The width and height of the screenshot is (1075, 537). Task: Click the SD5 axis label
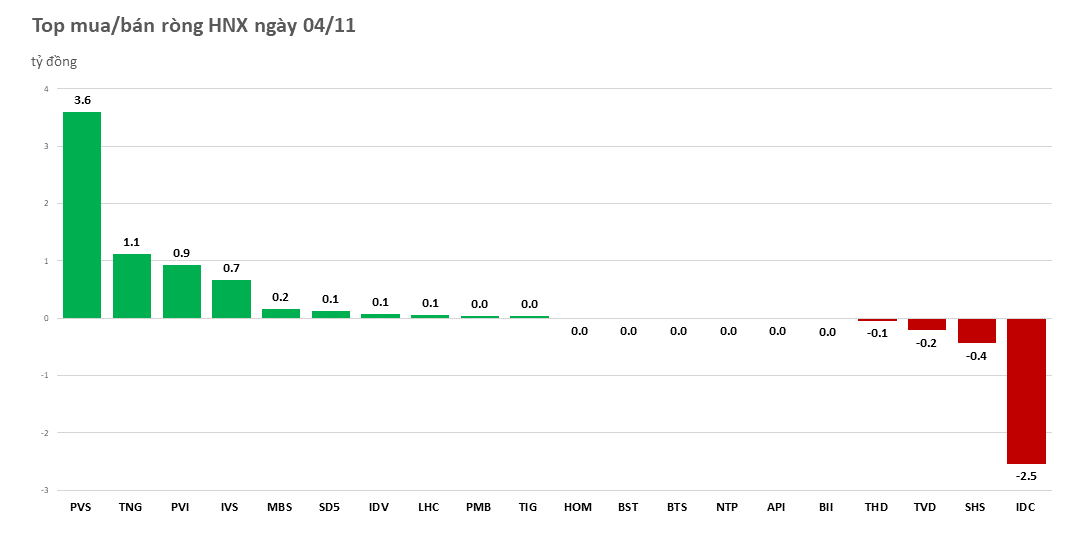tap(329, 507)
